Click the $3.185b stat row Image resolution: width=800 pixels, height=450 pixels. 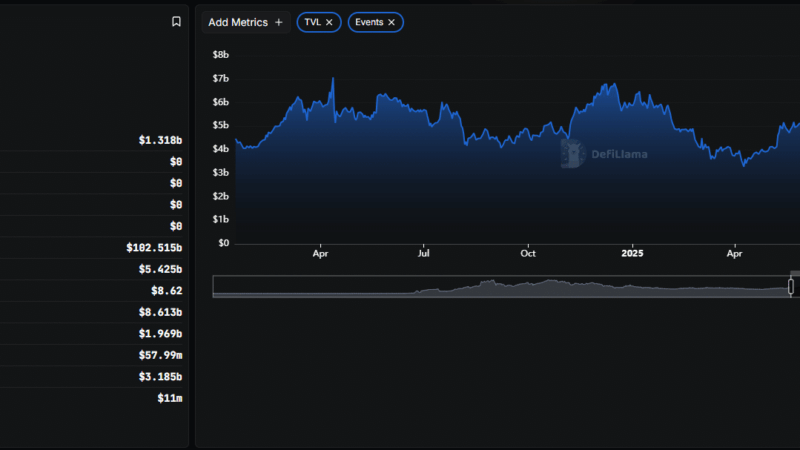click(160, 377)
